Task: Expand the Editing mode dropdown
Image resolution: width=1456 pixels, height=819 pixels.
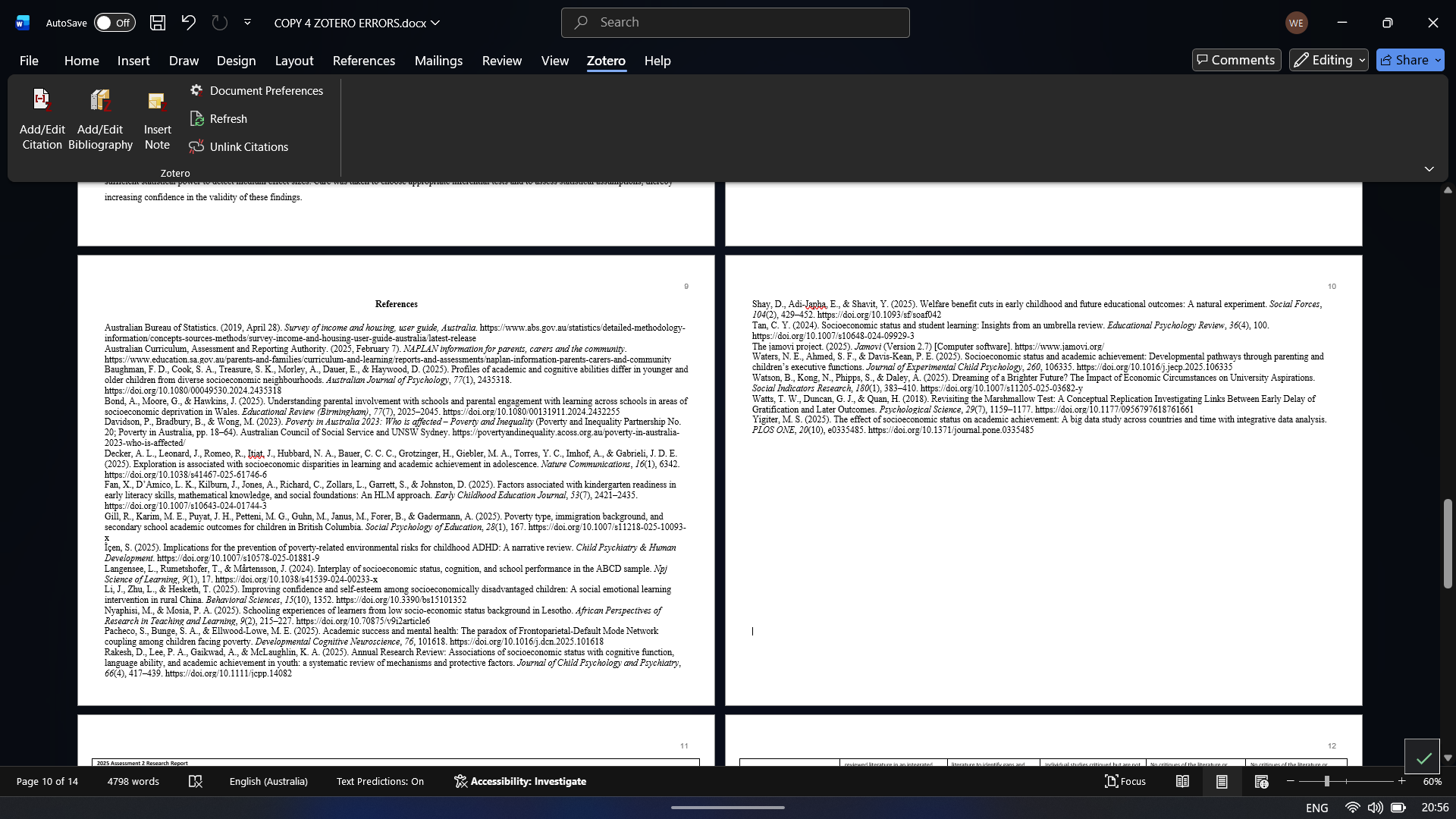Action: coord(1329,60)
